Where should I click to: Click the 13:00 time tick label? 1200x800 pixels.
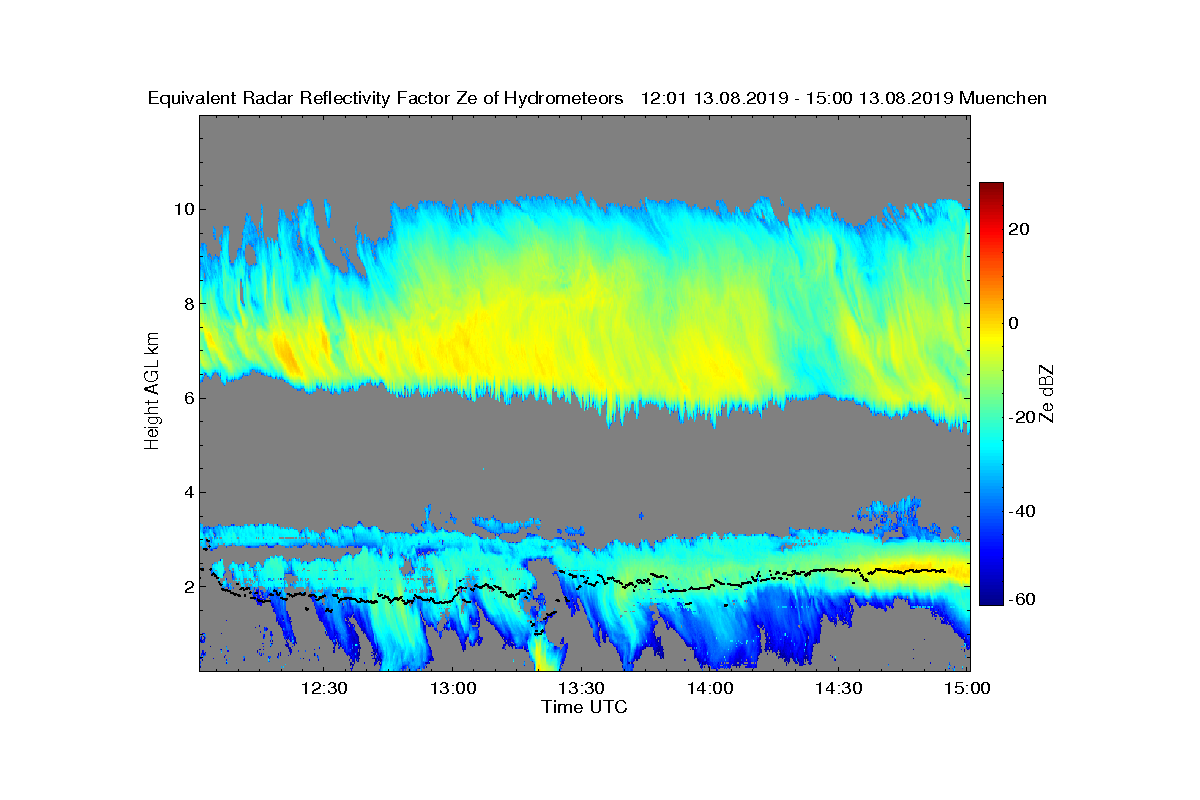[453, 689]
